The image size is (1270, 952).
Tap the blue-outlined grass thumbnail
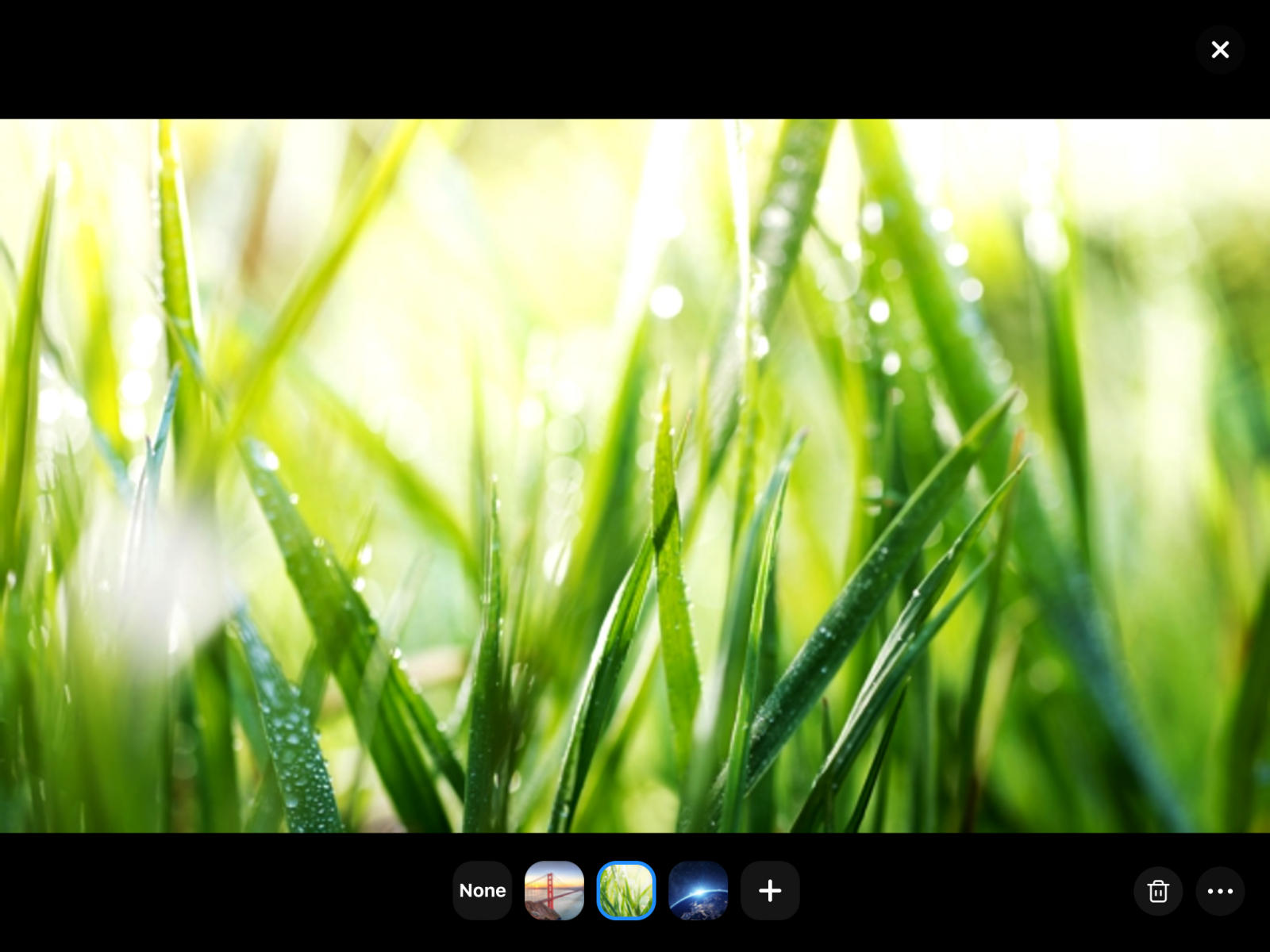(625, 890)
